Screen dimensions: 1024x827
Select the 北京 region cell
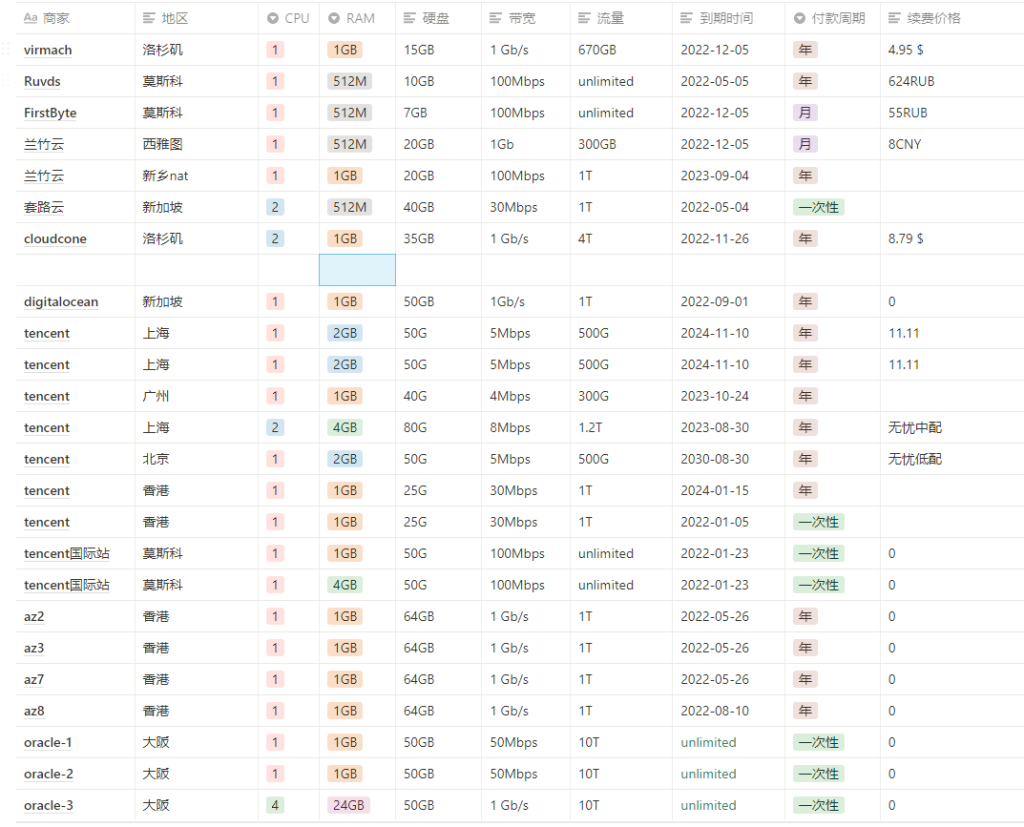point(197,459)
